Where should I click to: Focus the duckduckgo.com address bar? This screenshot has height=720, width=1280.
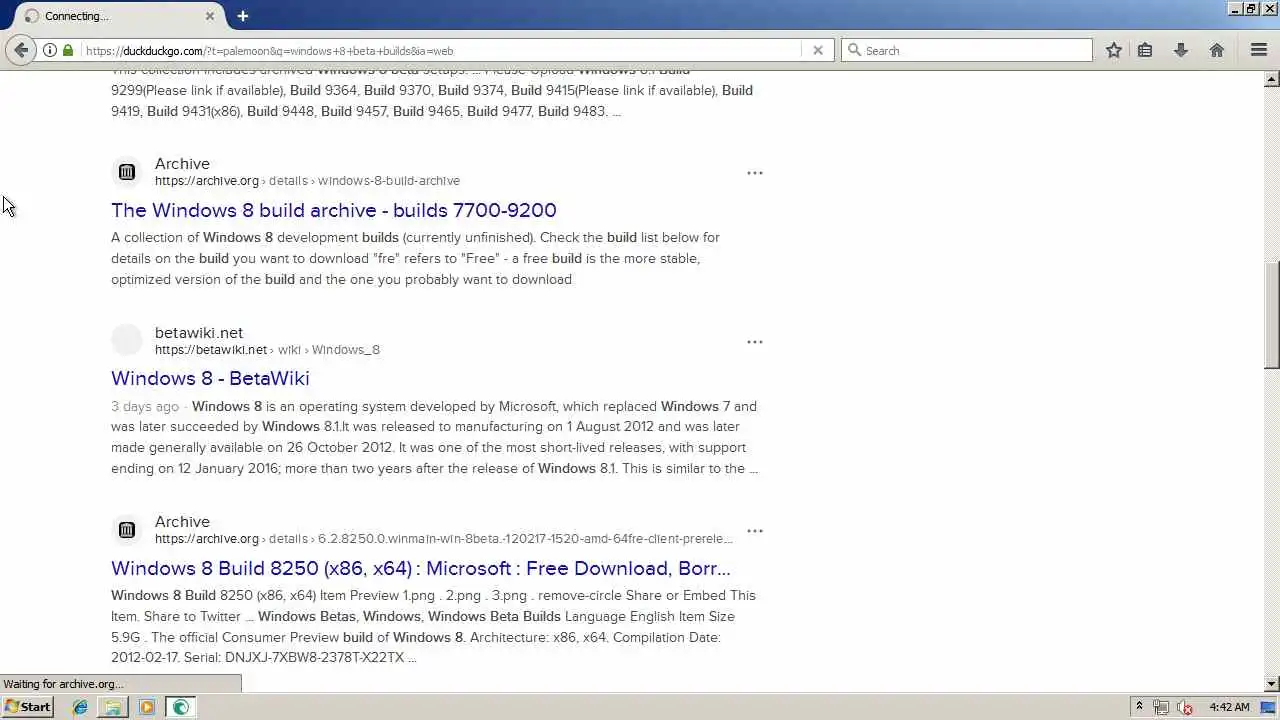click(440, 50)
